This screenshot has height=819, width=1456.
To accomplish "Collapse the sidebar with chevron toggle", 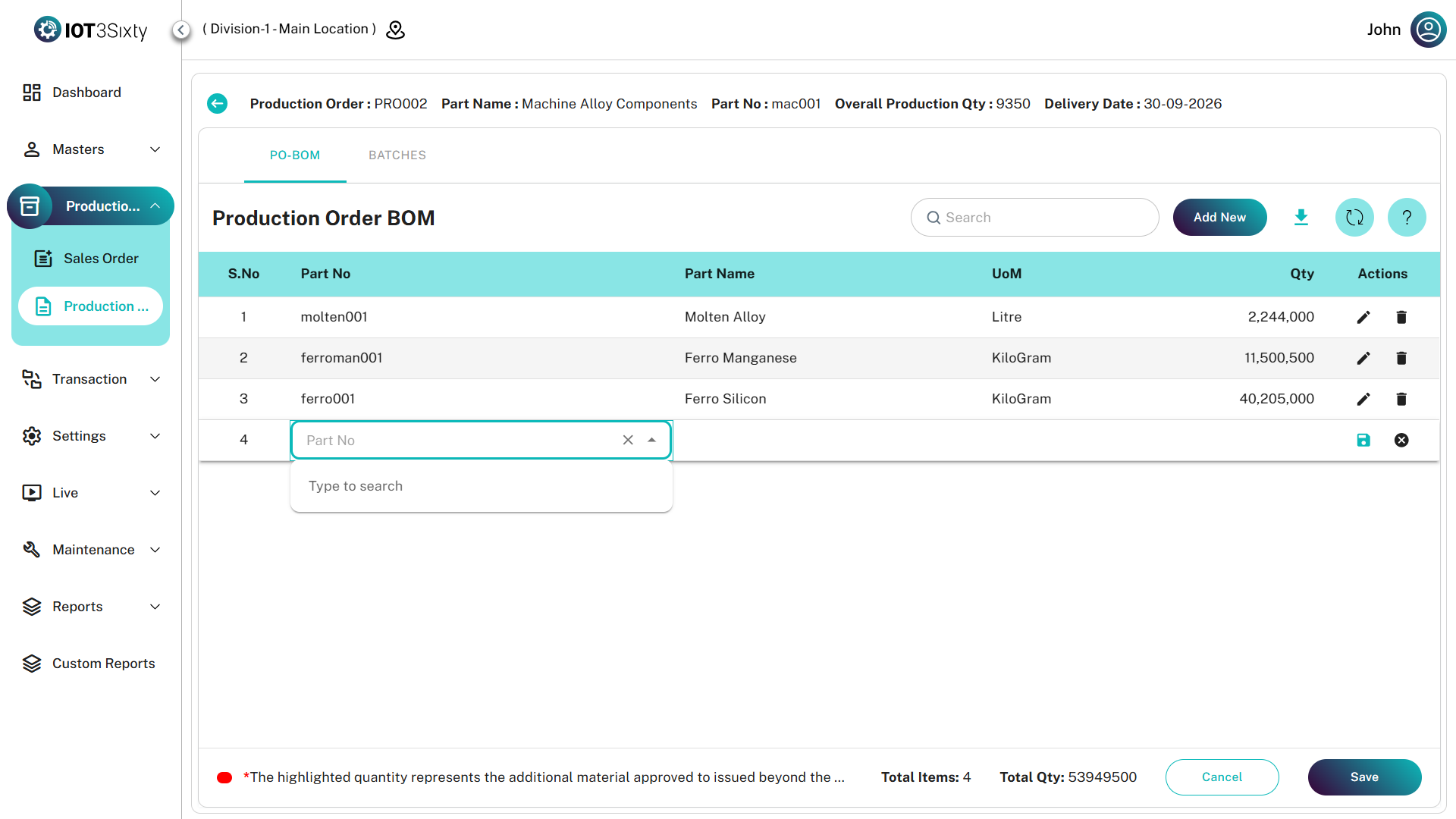I will coord(181,30).
